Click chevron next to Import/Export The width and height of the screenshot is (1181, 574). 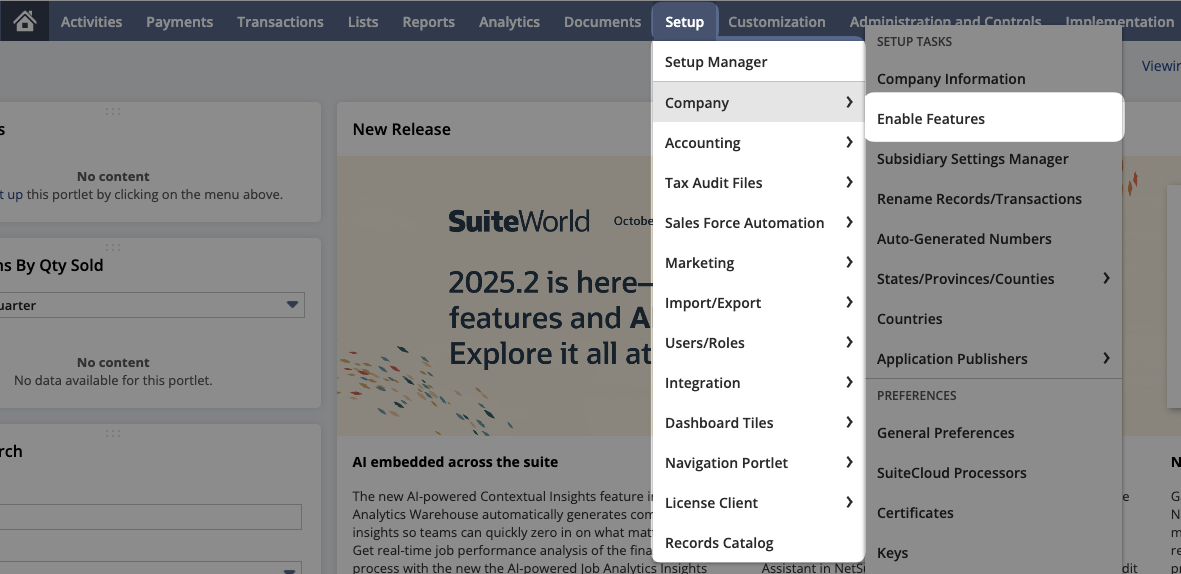point(849,301)
